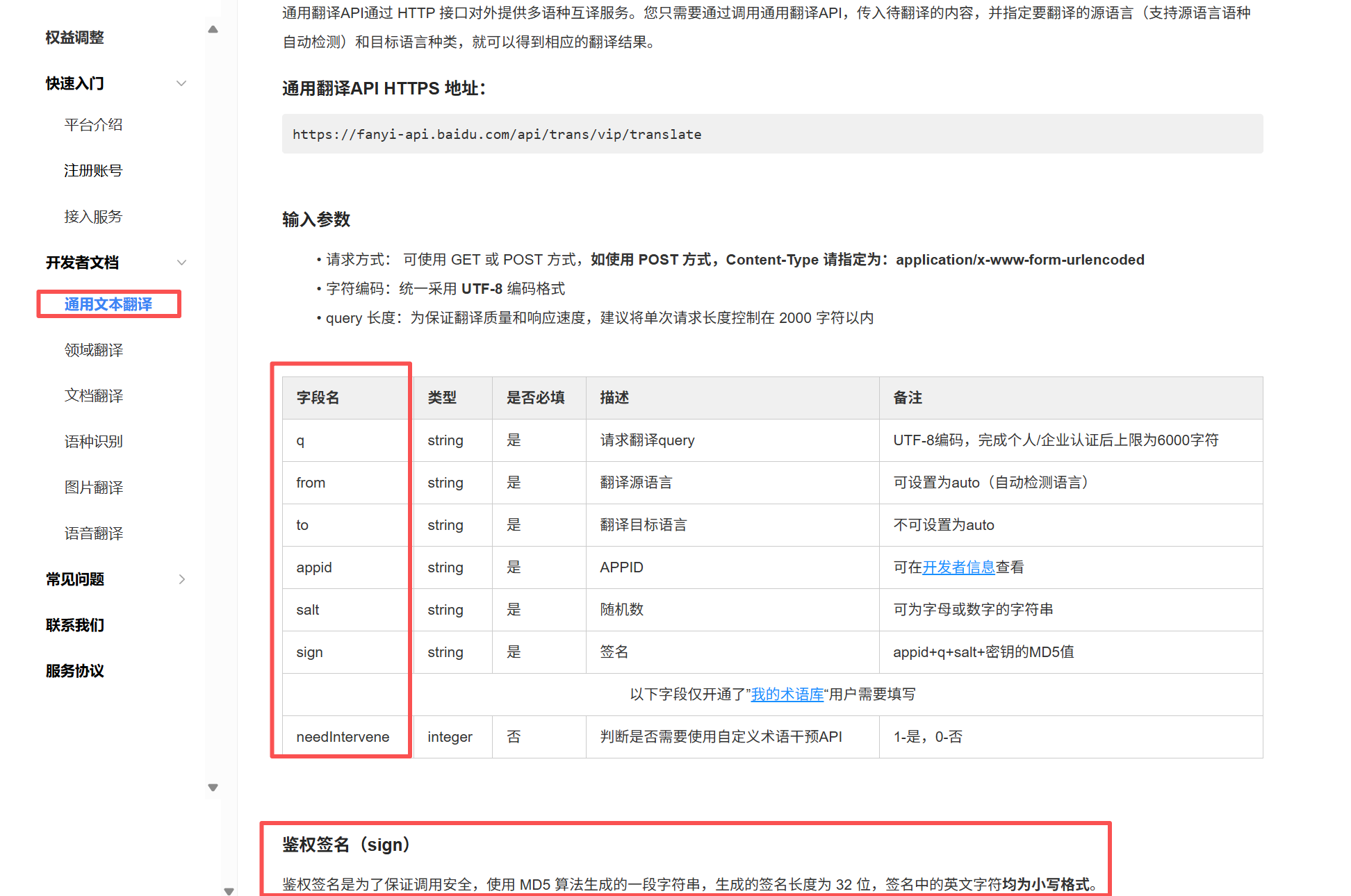Image resolution: width=1351 pixels, height=896 pixels.
Task: Click 平台介绍 under 快速入门
Action: (94, 125)
